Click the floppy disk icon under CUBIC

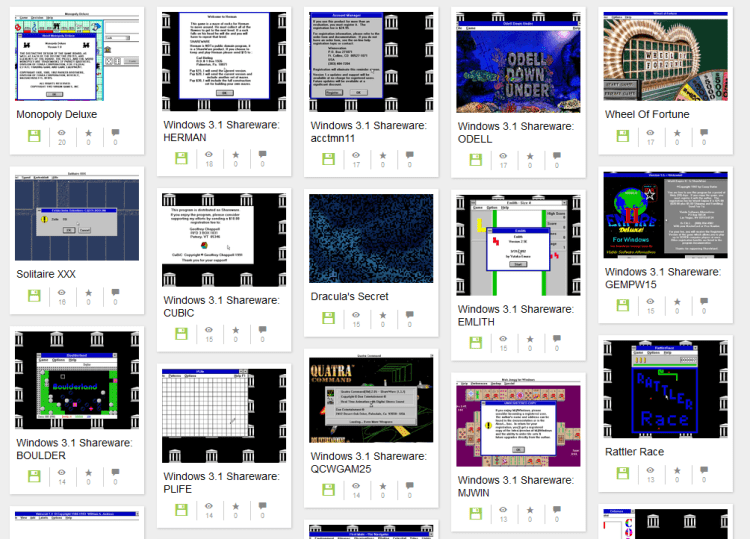coord(181,333)
